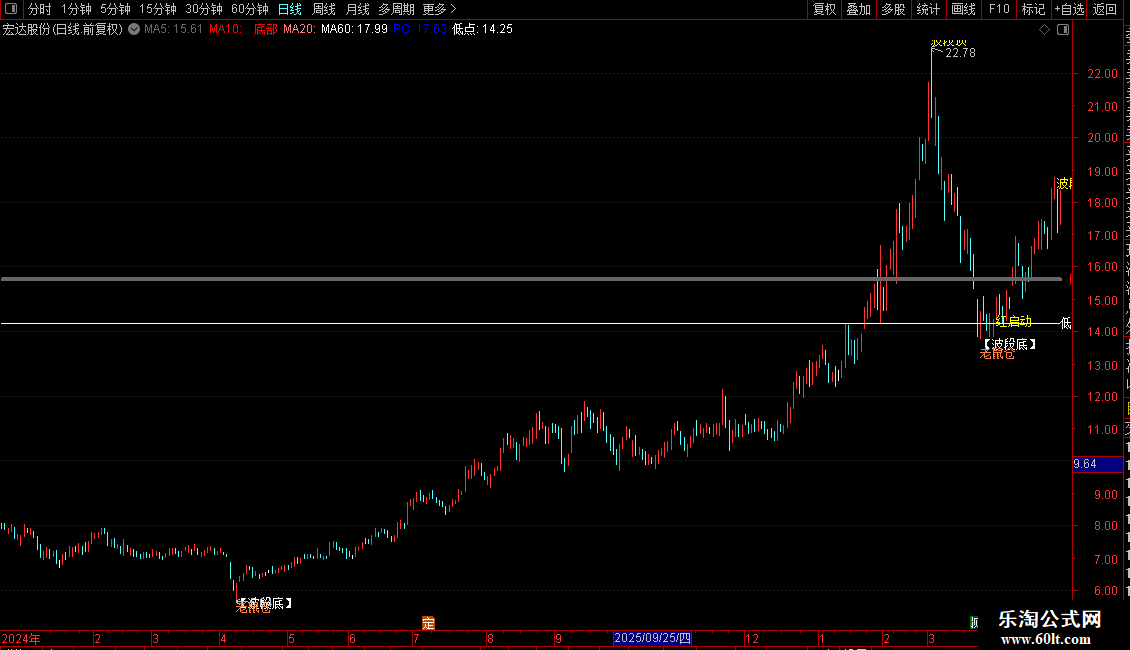Add stock with +自选 button
The height and width of the screenshot is (650, 1130).
[1069, 9]
